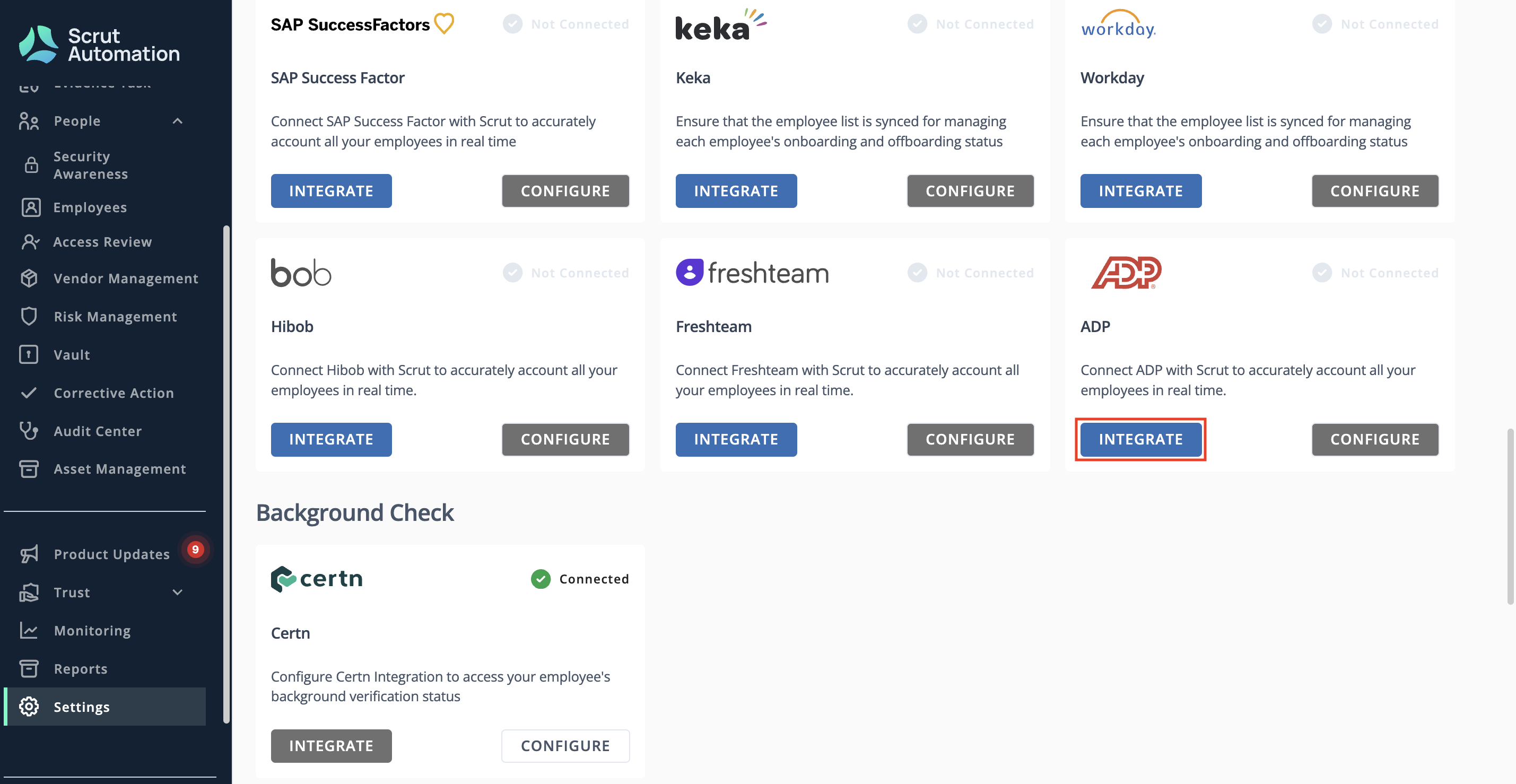
Task: Click the Settings gear icon
Action: click(29, 707)
